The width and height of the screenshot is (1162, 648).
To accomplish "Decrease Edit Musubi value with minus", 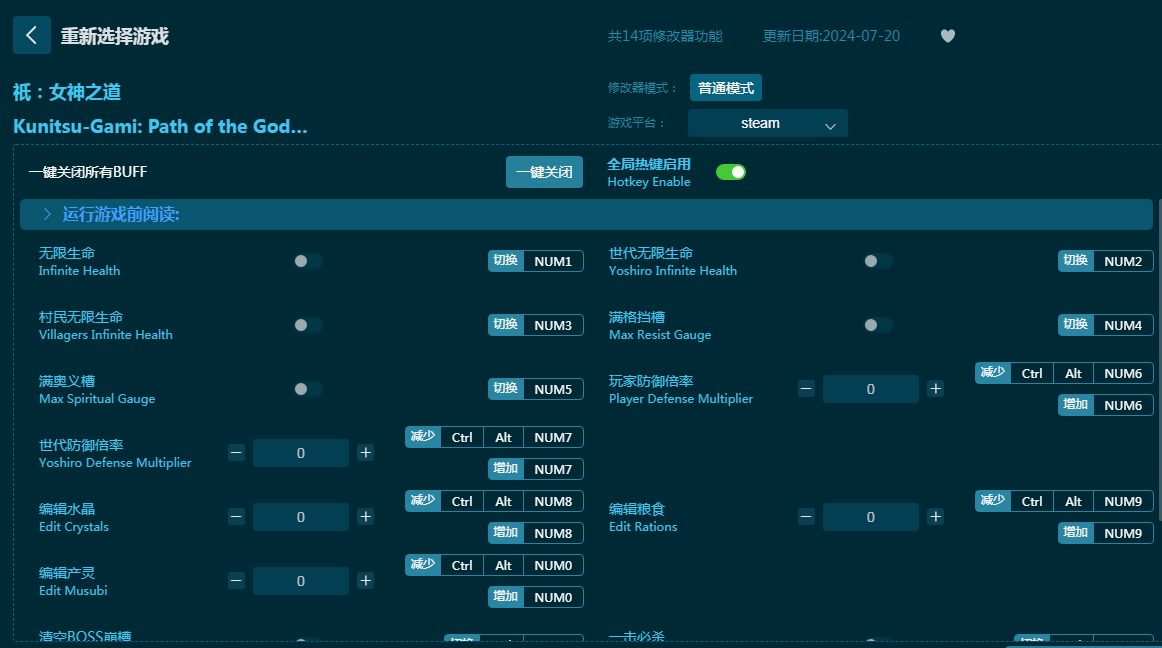I will coord(236,581).
